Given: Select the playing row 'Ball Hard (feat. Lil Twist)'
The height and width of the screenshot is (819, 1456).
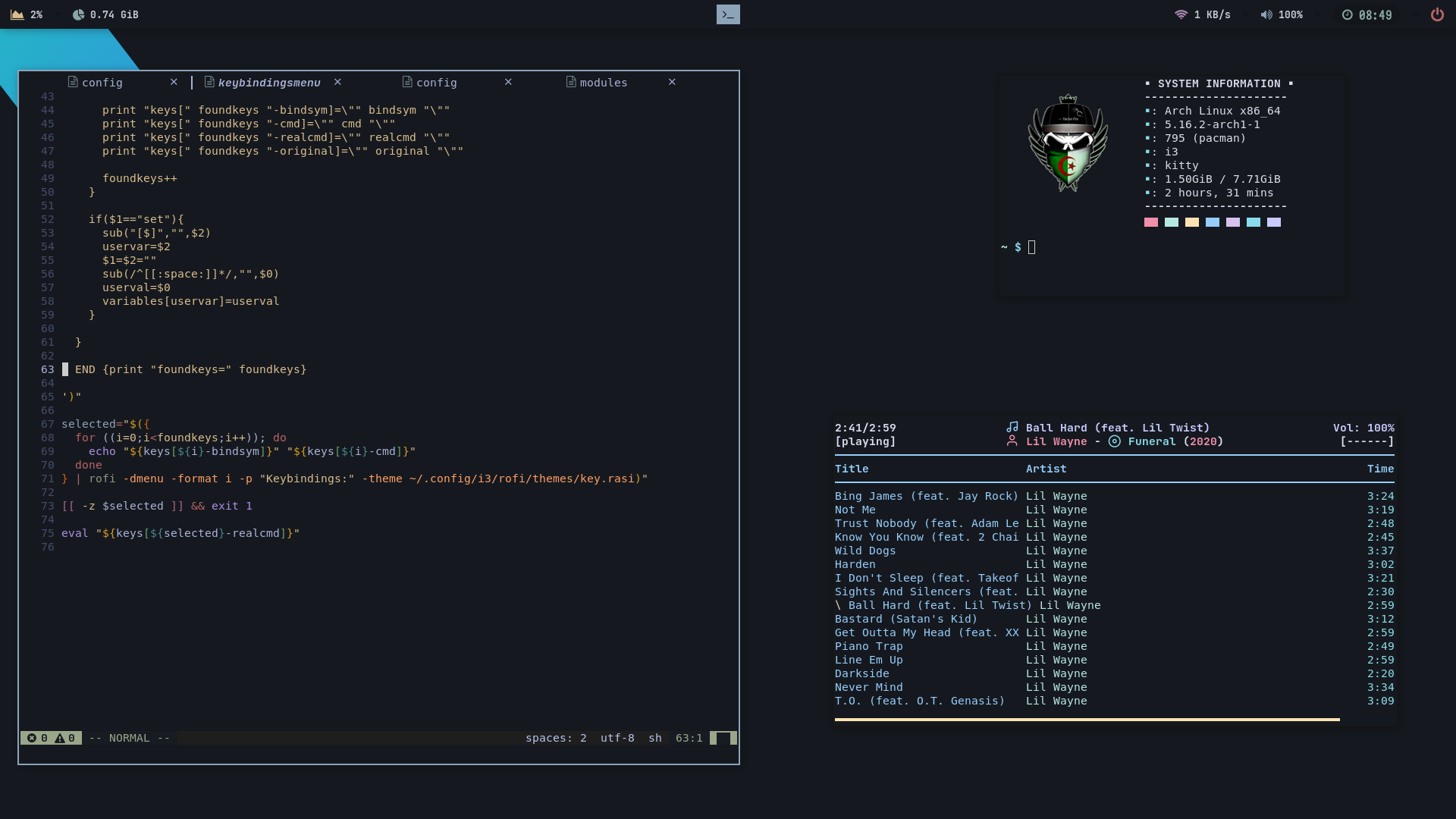Looking at the screenshot, I should click(x=1115, y=605).
